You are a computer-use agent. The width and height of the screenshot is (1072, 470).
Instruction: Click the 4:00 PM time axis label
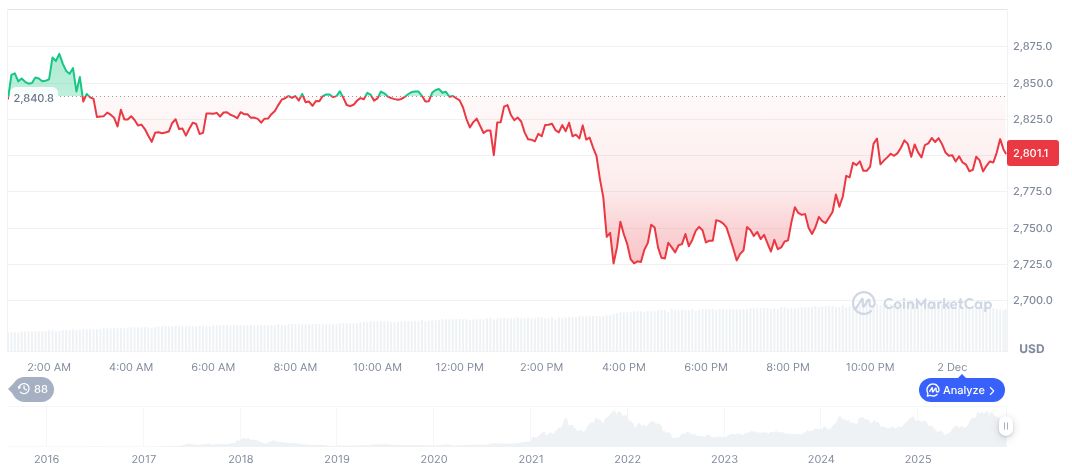tap(623, 367)
